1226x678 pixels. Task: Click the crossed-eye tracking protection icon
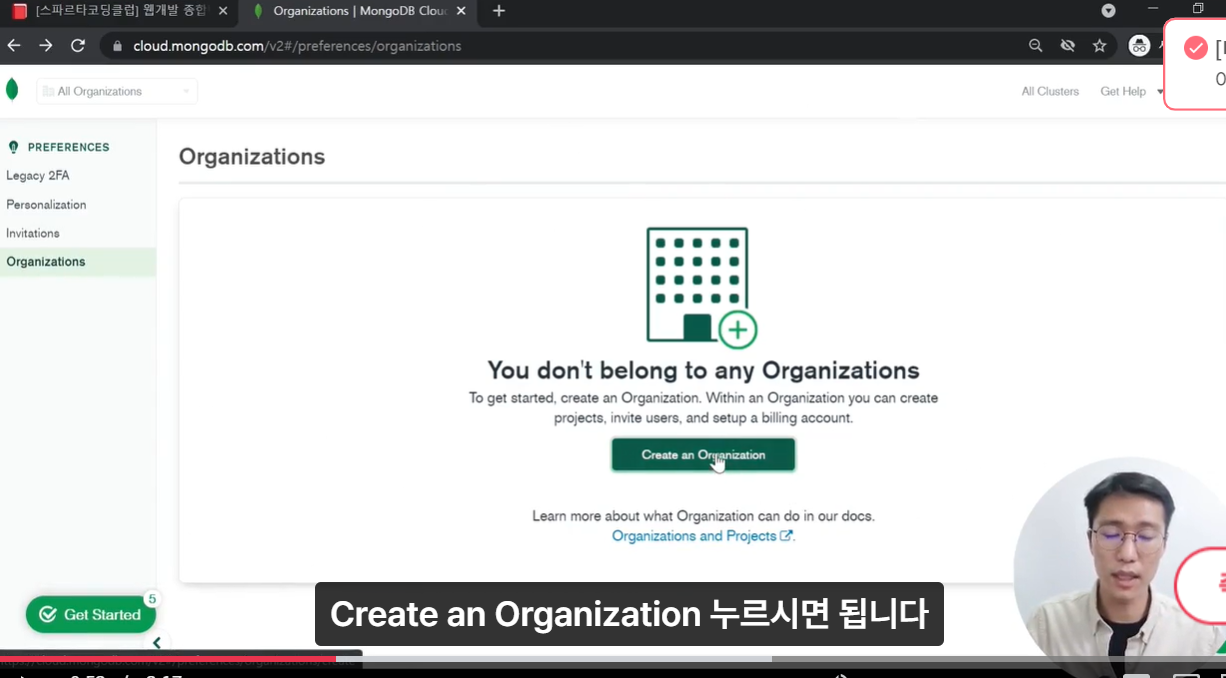point(1067,46)
